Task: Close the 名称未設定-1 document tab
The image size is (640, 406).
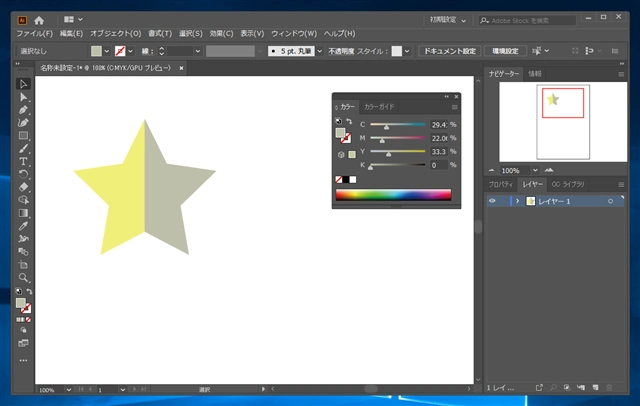Action: click(x=181, y=68)
